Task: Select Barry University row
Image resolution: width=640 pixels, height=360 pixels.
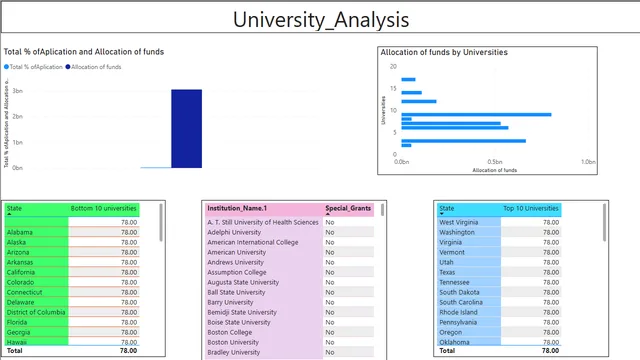Action: click(x=290, y=302)
